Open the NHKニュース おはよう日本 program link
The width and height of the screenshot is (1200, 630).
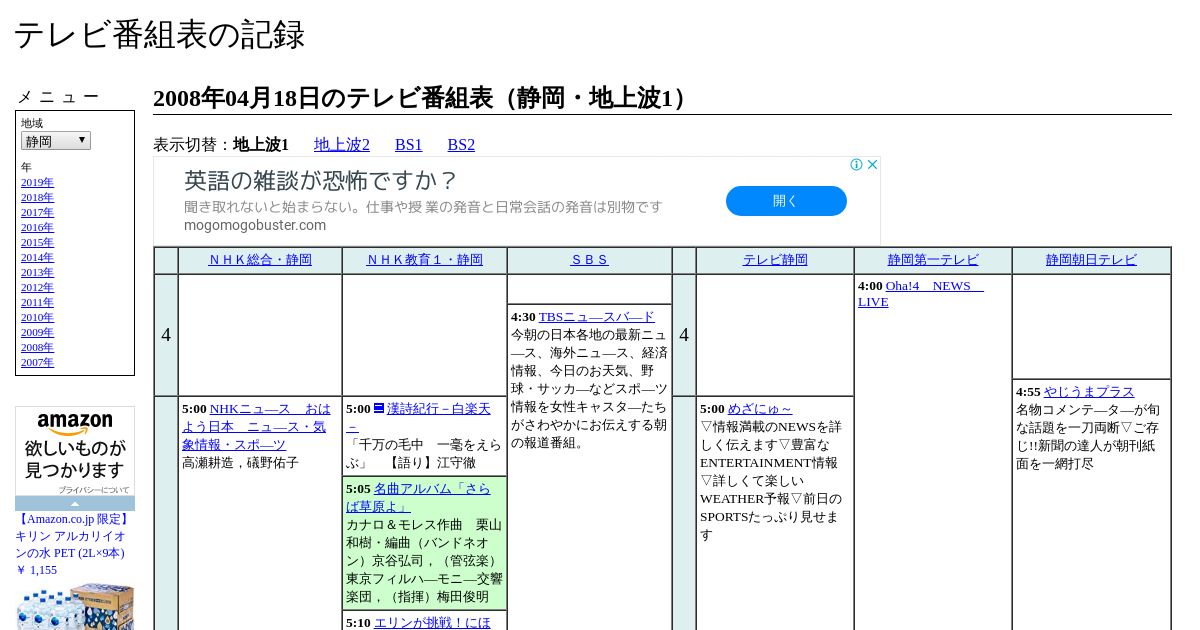click(256, 427)
